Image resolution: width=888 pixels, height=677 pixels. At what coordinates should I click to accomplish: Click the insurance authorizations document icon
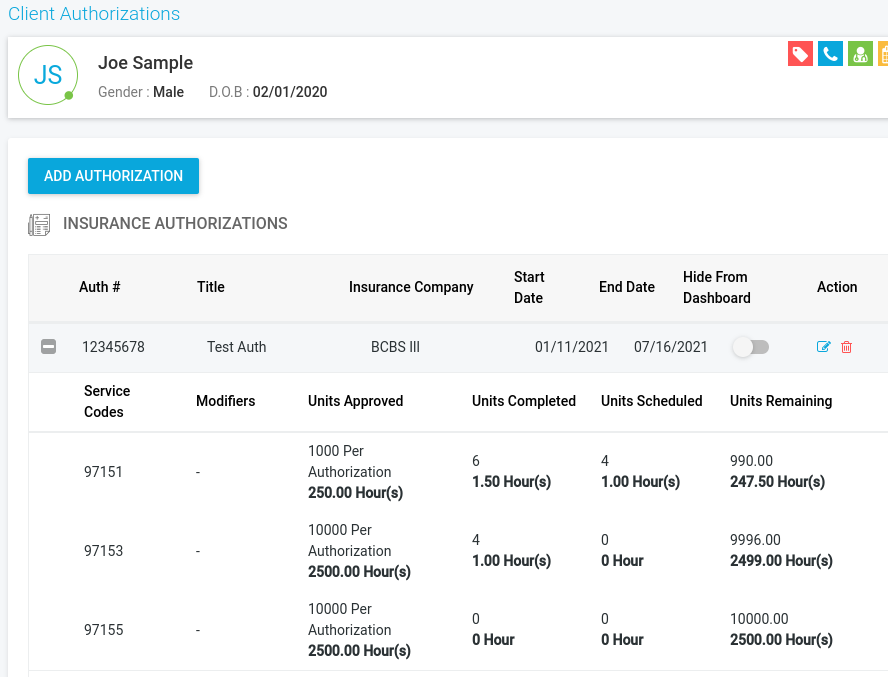coord(39,224)
